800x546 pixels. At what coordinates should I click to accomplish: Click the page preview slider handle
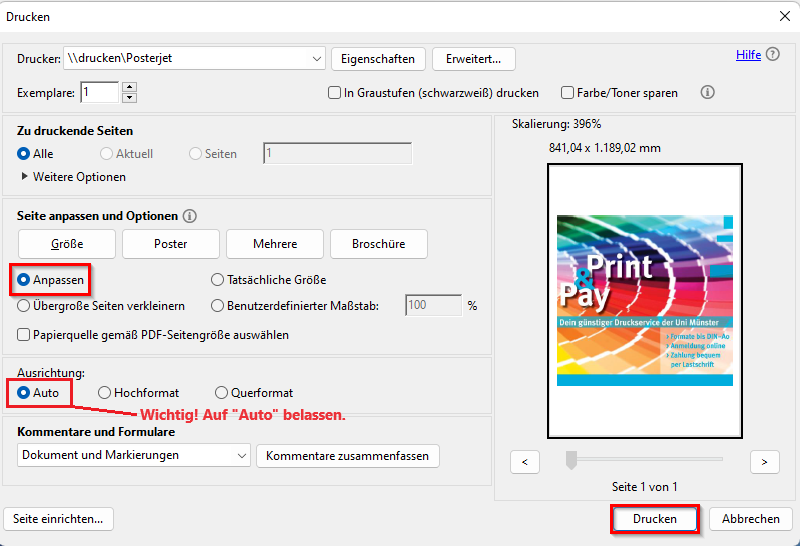pyautogui.click(x=571, y=459)
